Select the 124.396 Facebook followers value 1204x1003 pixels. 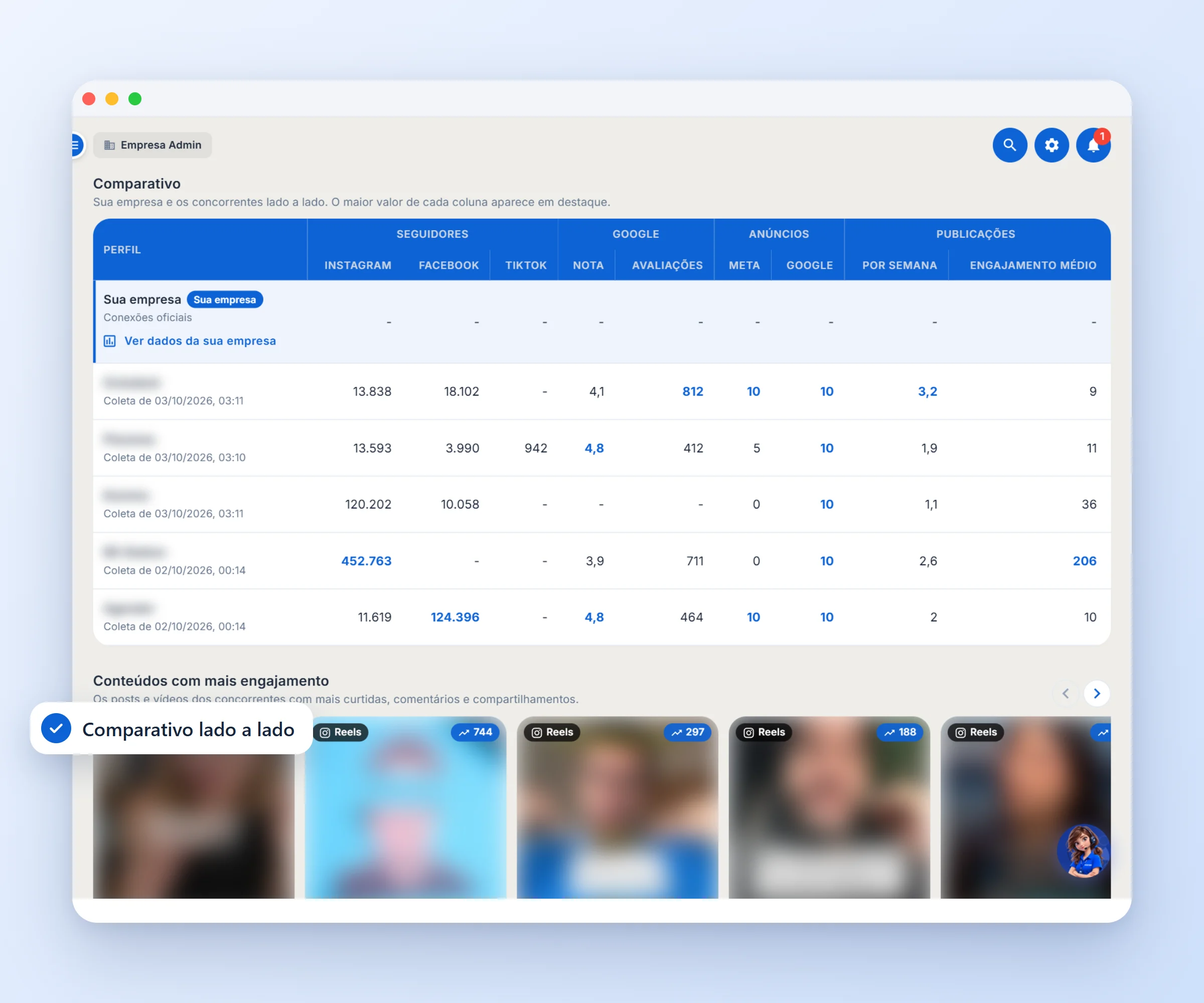pos(455,617)
